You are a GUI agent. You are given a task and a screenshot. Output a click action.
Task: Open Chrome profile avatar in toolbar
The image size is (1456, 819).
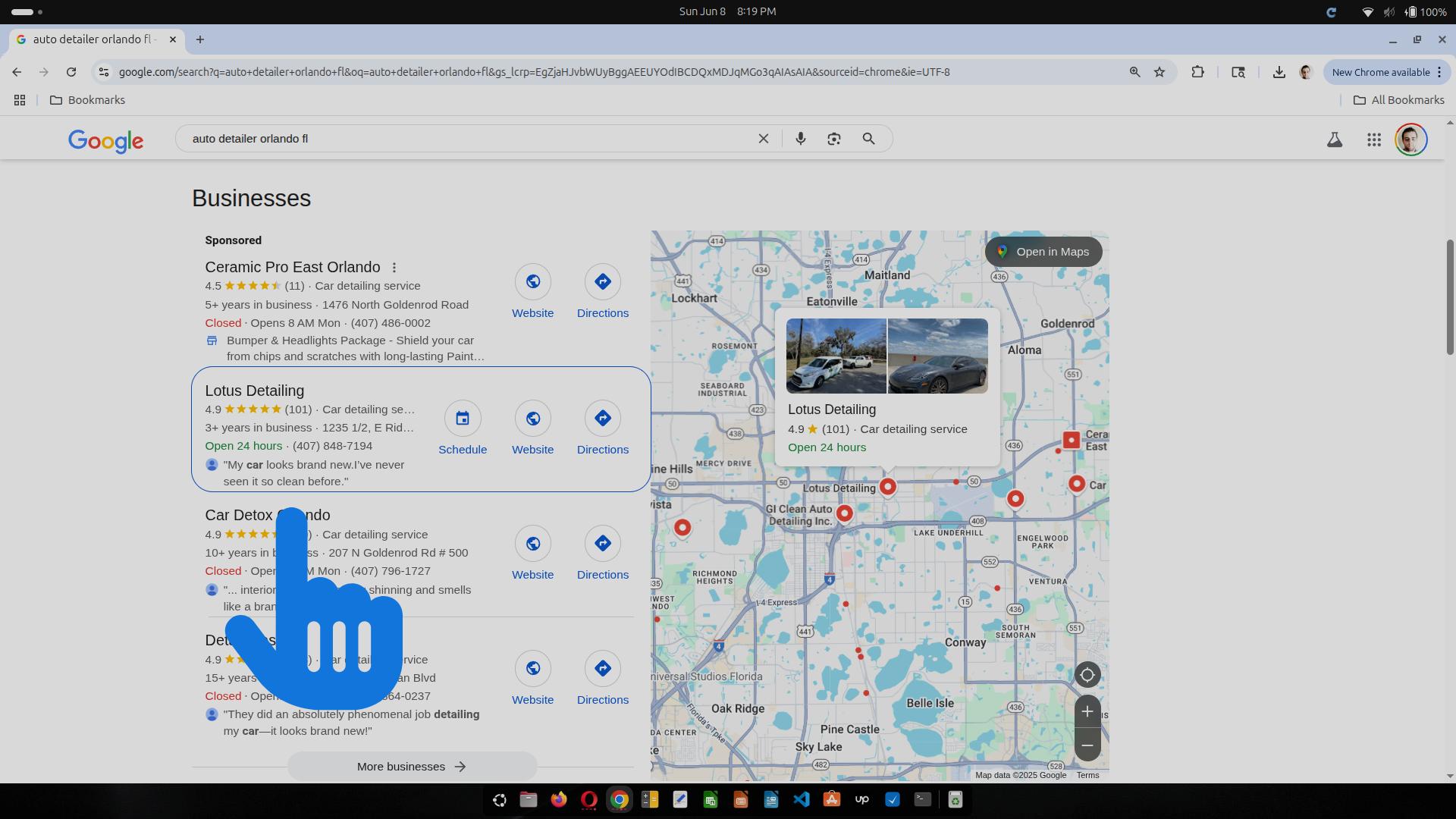click(1305, 72)
